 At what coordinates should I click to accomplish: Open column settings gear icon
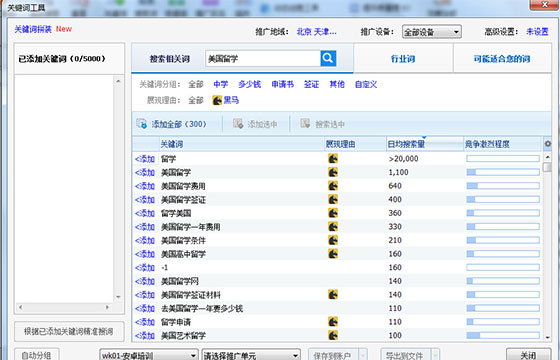point(548,144)
